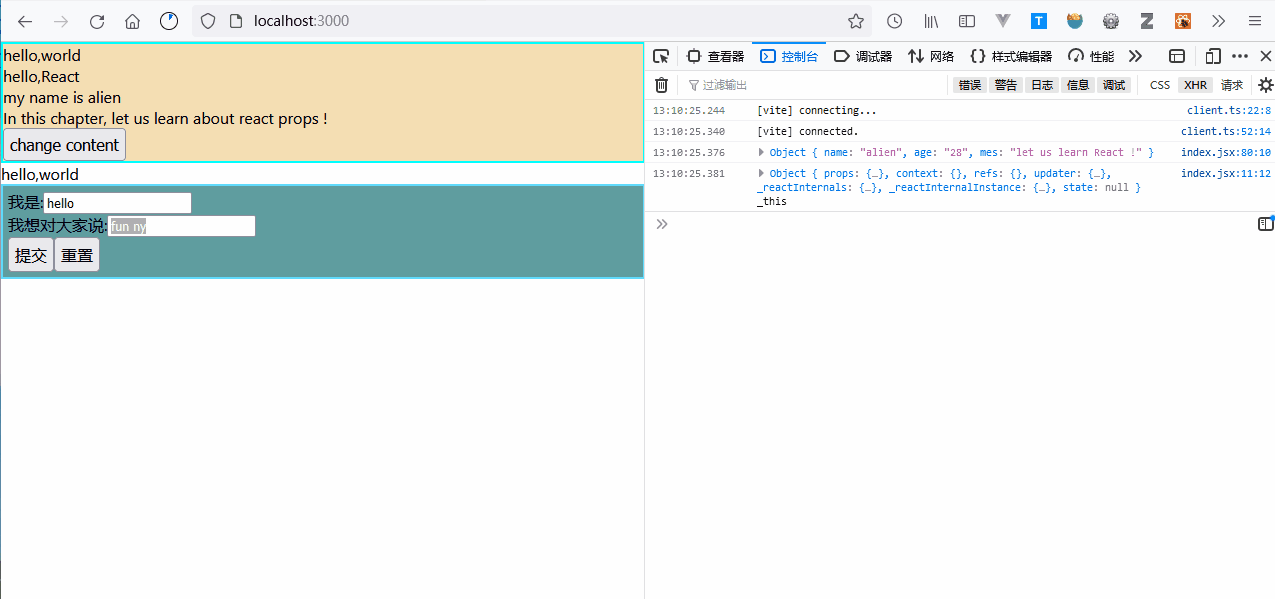Show more devtools tabs chevron

[x=1134, y=56]
